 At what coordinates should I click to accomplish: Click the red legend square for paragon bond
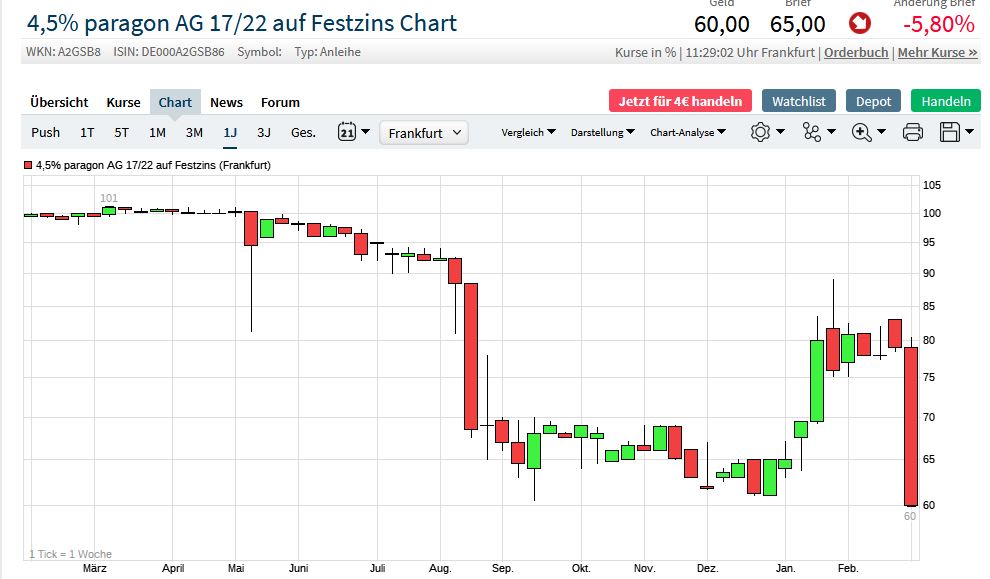tap(28, 165)
